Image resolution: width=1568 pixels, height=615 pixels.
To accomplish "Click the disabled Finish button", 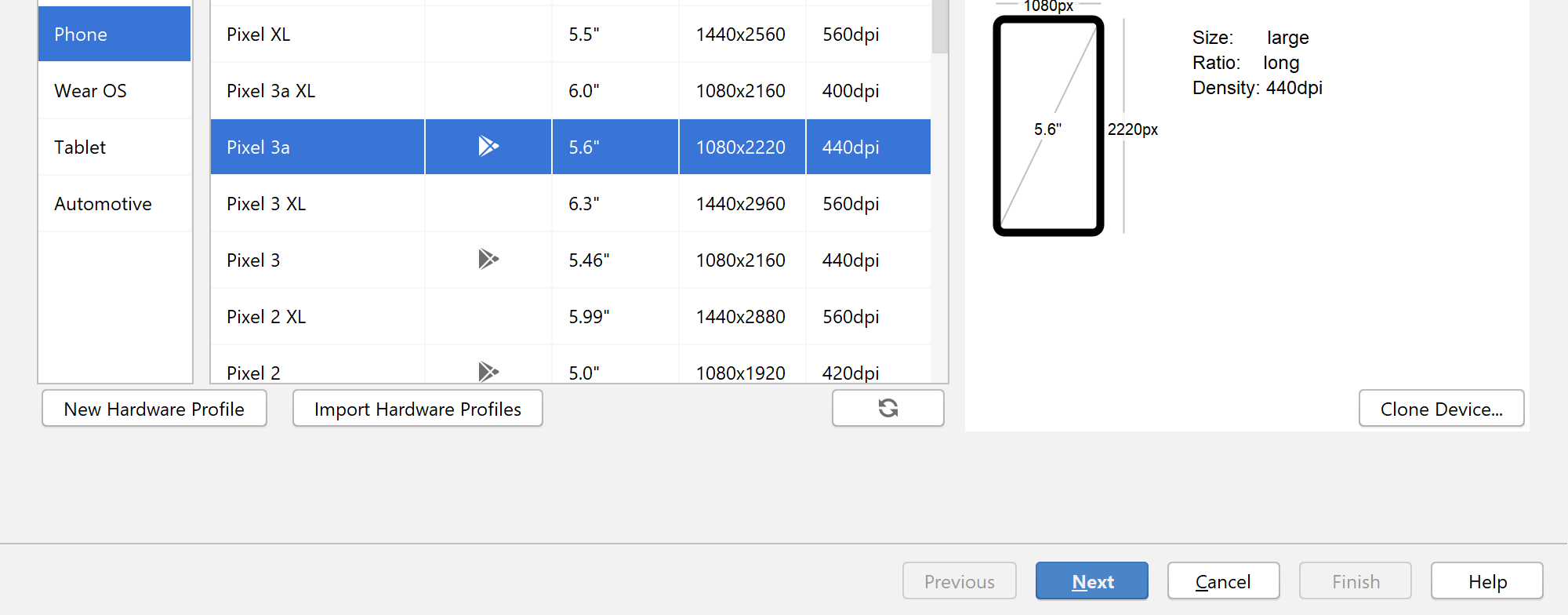I will 1356,581.
